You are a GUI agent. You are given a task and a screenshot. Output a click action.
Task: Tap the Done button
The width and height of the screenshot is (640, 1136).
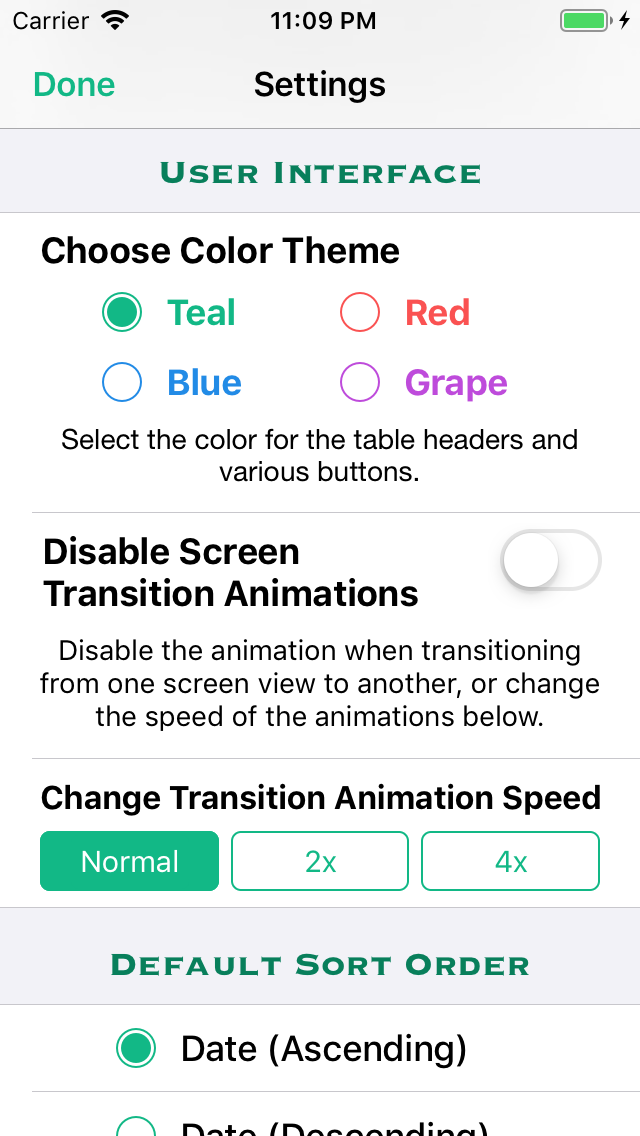[73, 85]
